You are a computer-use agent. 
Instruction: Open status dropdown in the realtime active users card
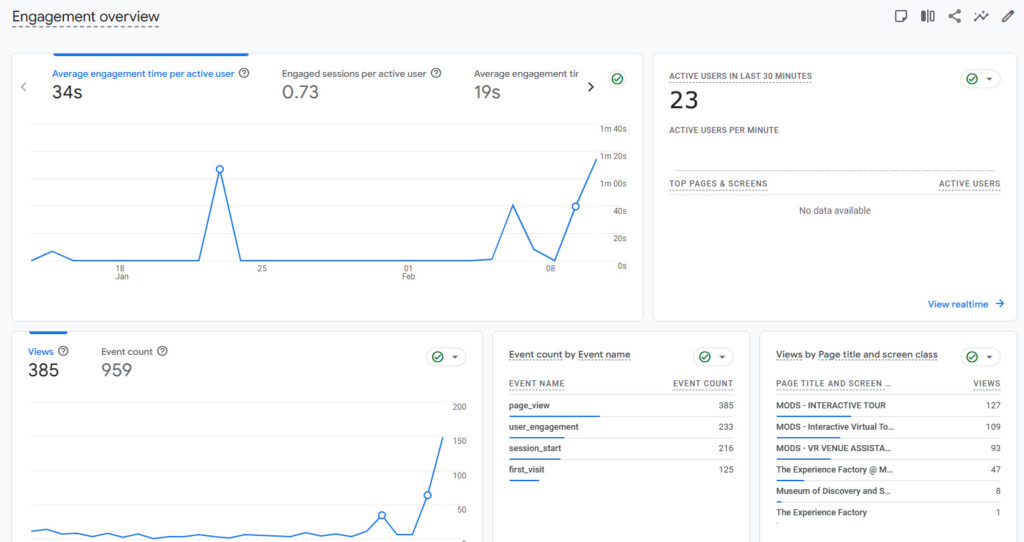[x=980, y=79]
